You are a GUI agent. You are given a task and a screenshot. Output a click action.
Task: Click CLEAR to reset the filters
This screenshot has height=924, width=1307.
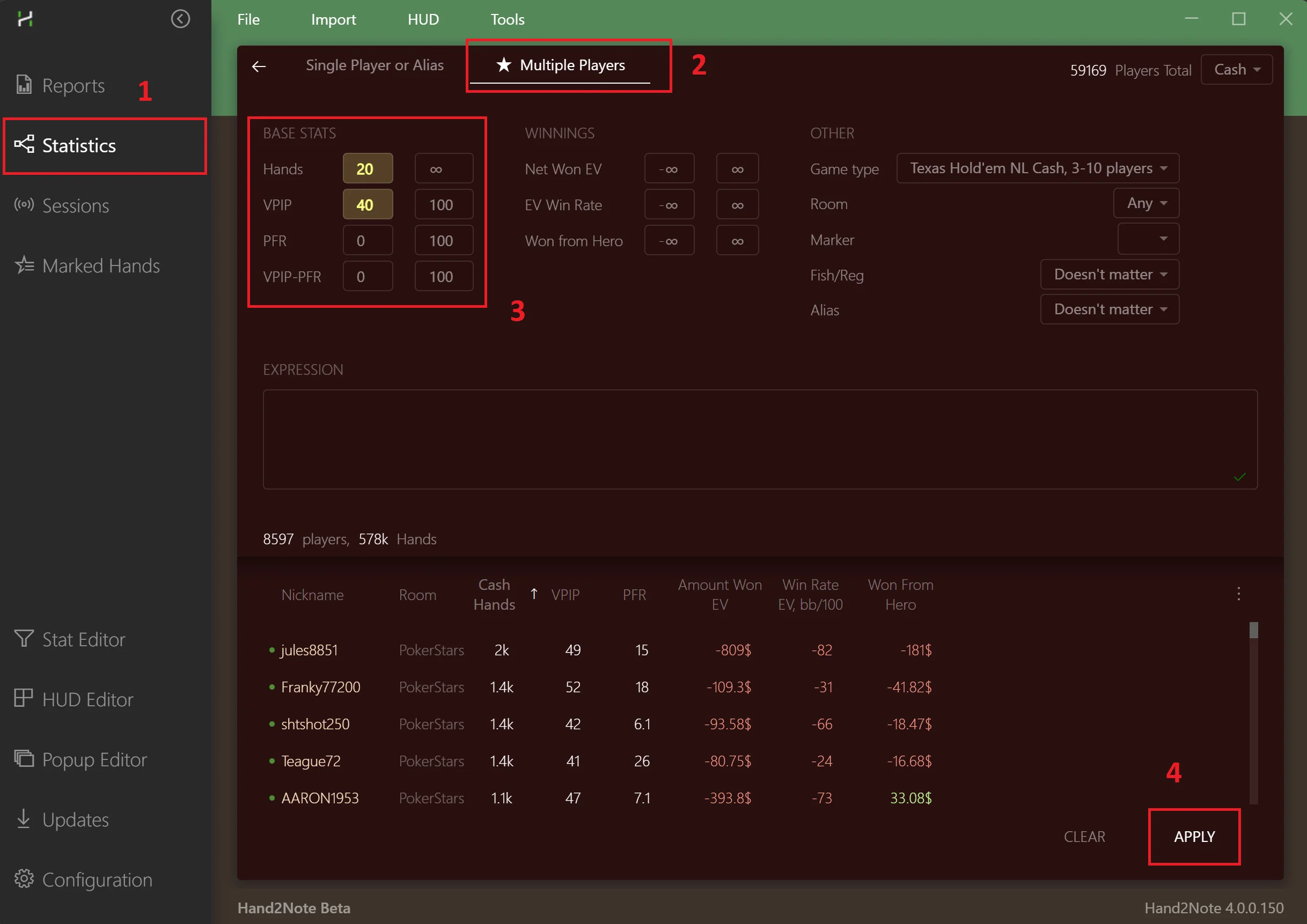point(1084,837)
